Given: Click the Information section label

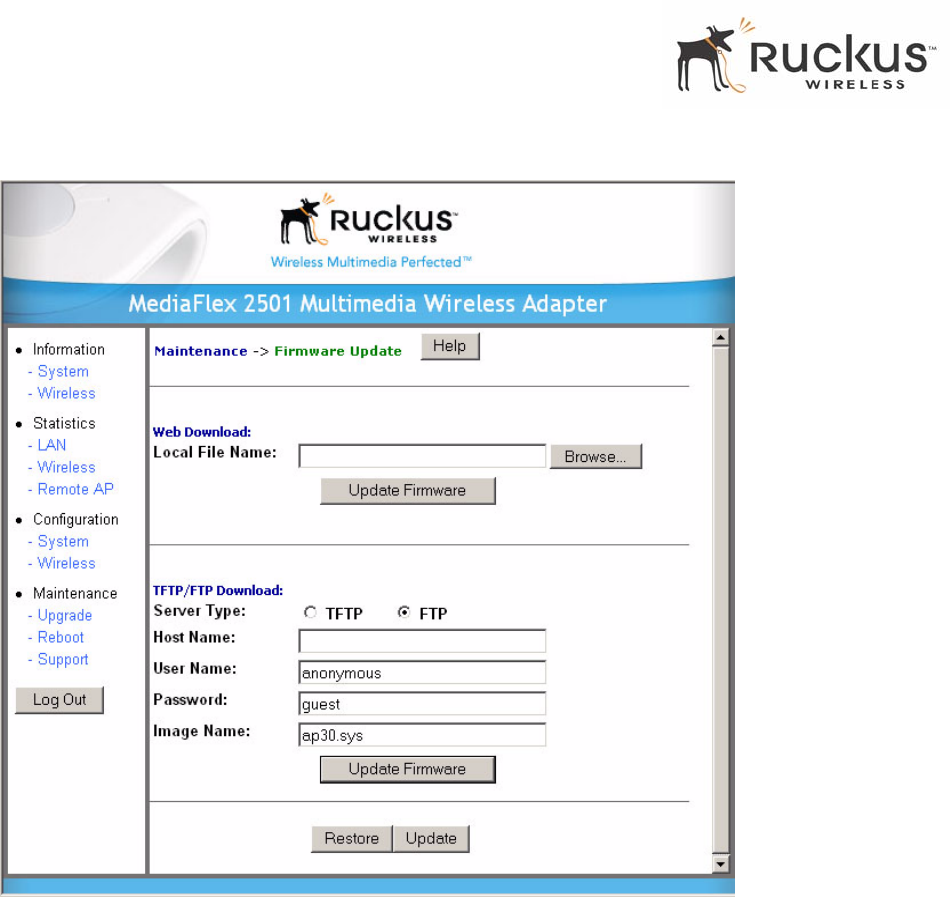Looking at the screenshot, I should tap(69, 349).
